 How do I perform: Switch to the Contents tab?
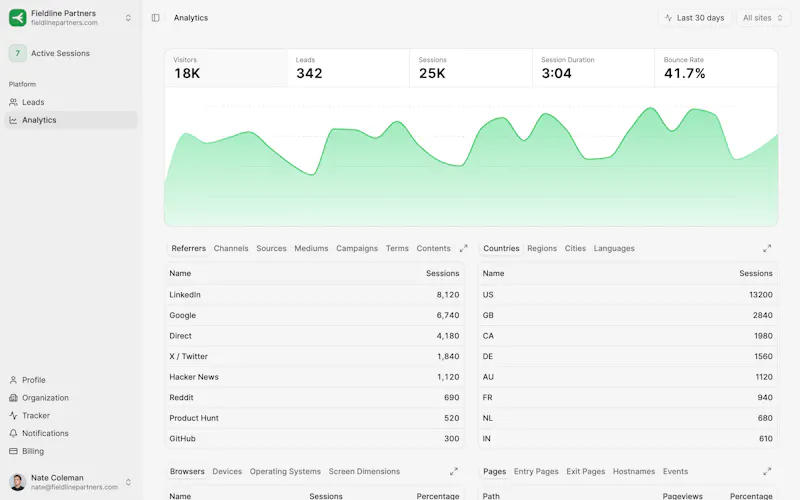(x=433, y=248)
